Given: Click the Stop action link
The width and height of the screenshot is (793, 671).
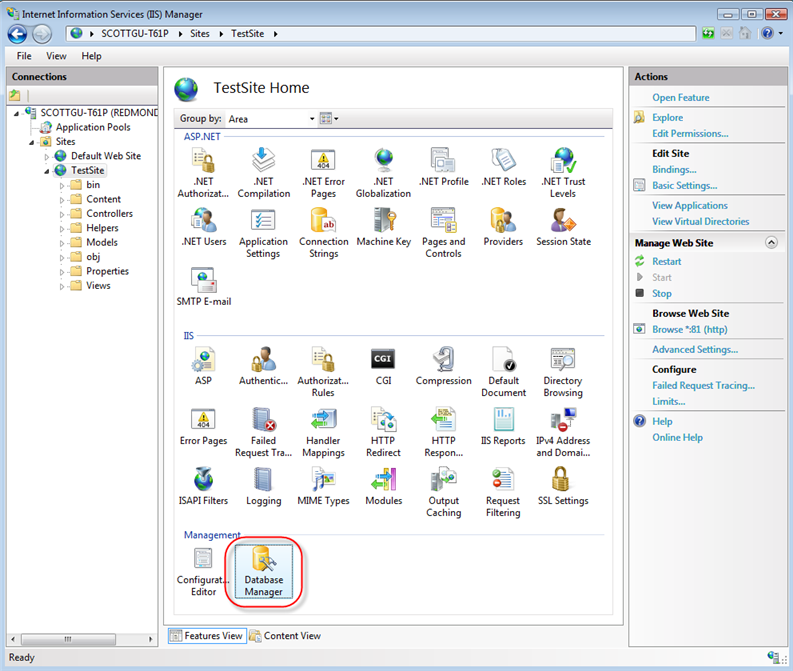Looking at the screenshot, I should [662, 293].
